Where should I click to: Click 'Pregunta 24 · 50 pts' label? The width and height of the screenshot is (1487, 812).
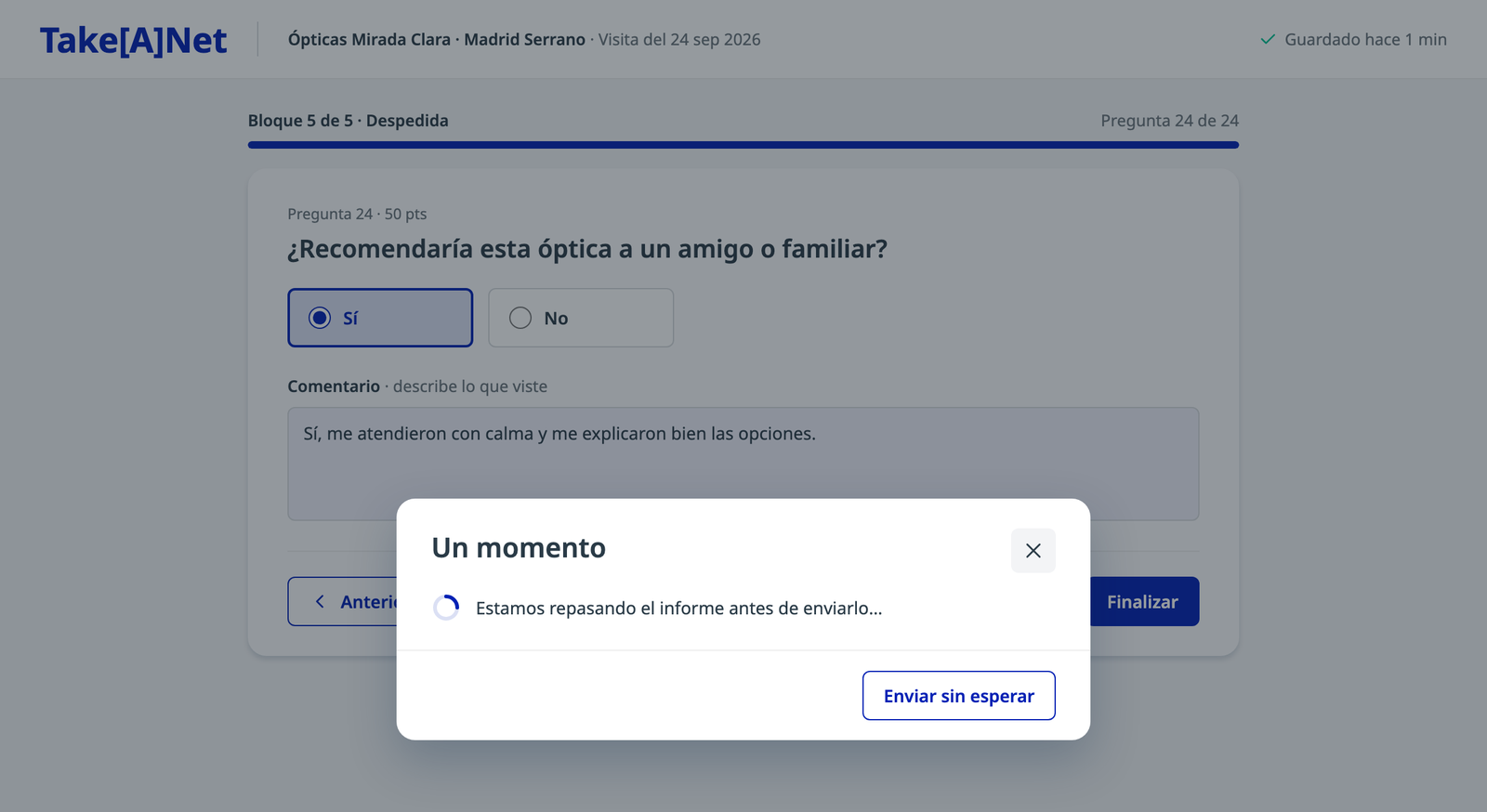coord(357,214)
